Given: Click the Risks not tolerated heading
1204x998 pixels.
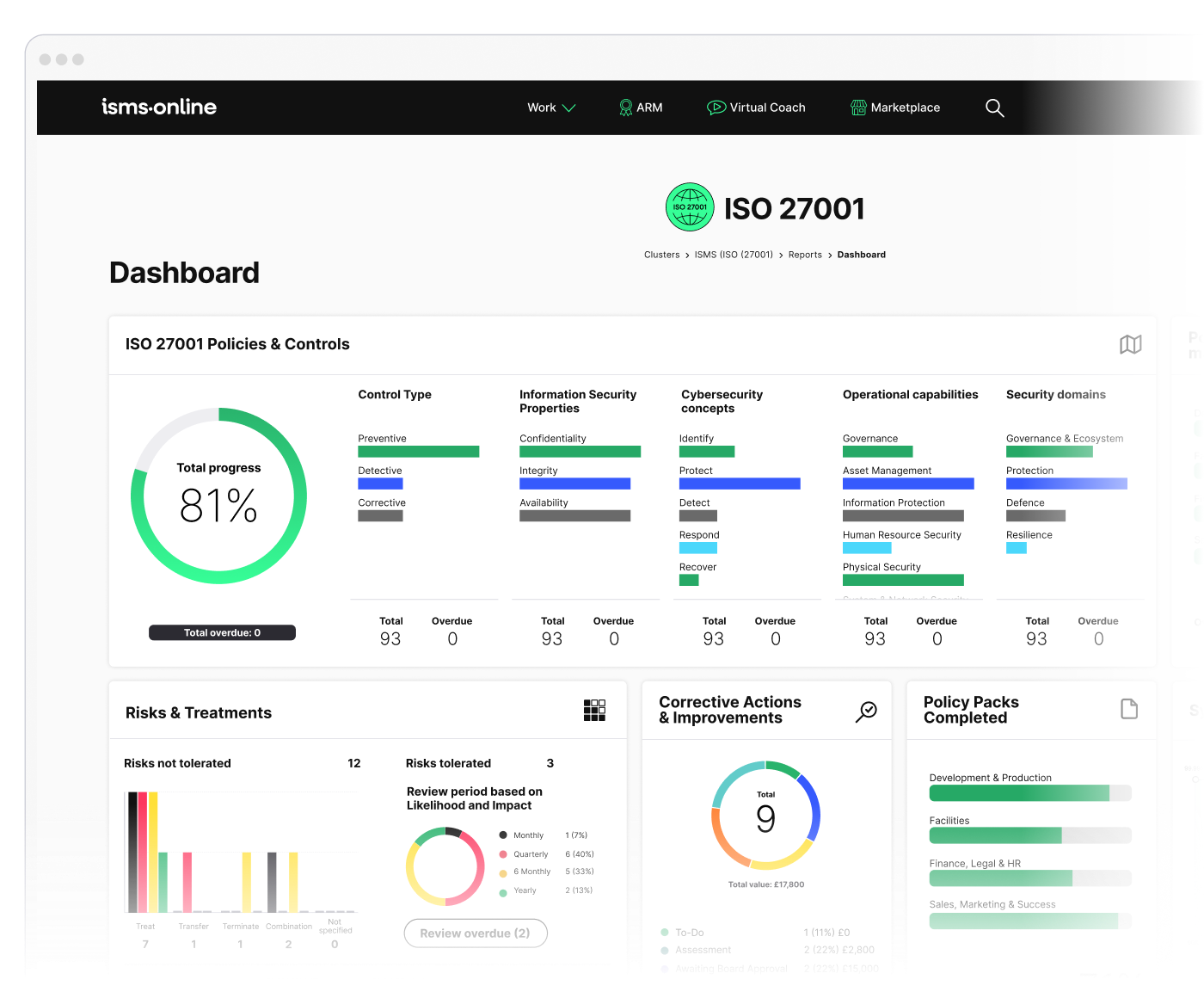Looking at the screenshot, I should (x=177, y=763).
